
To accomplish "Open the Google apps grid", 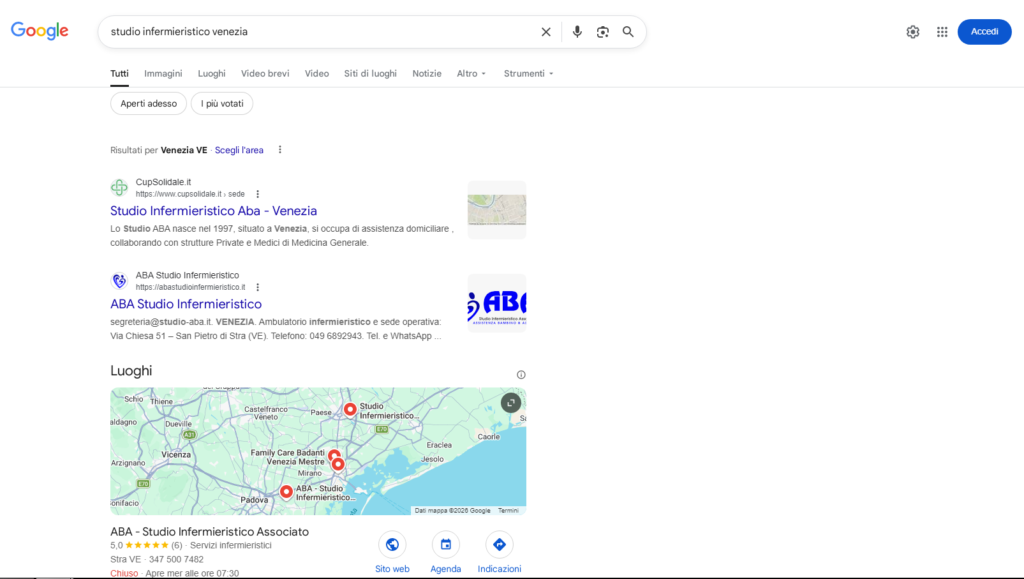I will tap(941, 31).
